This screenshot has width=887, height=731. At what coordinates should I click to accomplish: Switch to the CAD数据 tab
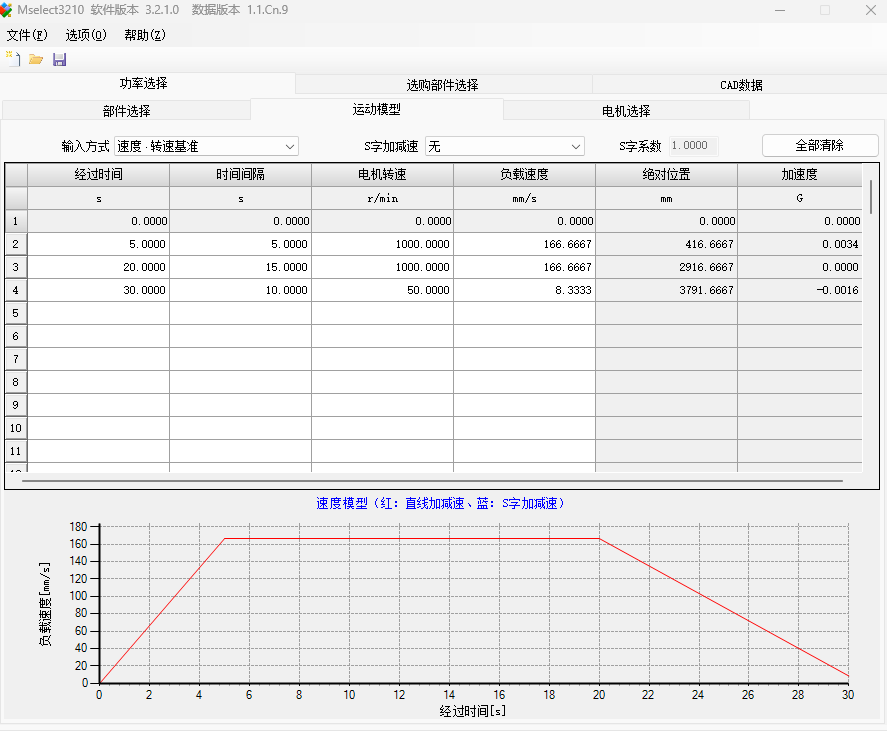coord(741,85)
